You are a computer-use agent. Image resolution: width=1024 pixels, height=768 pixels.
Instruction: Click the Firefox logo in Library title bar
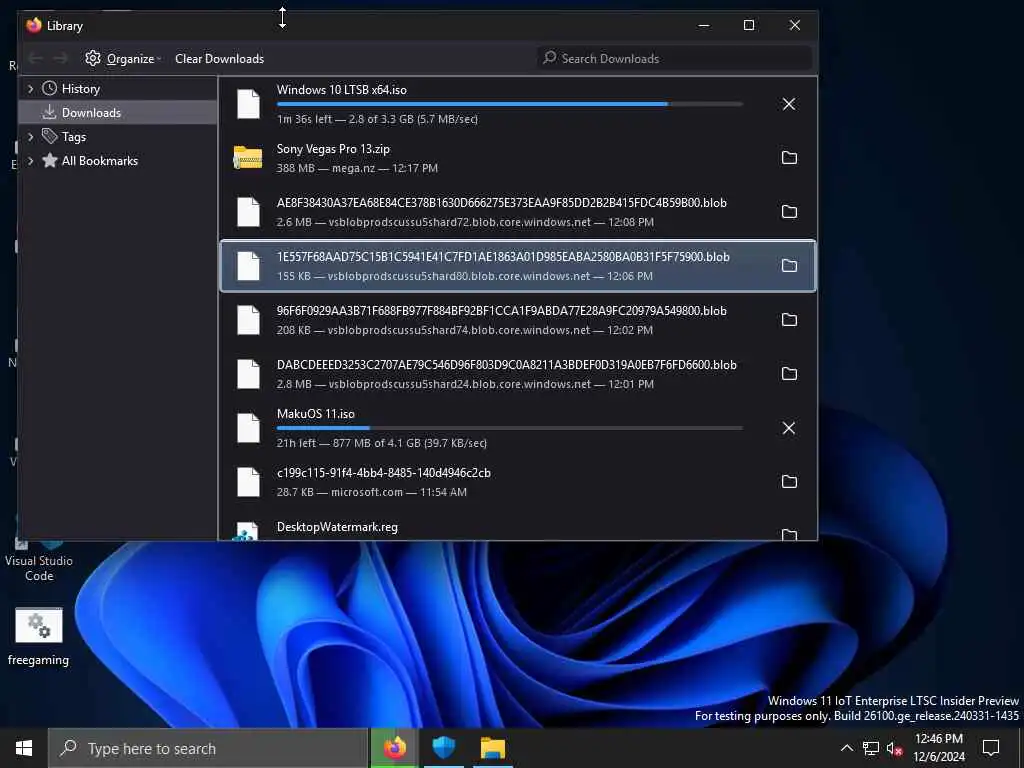pos(34,25)
